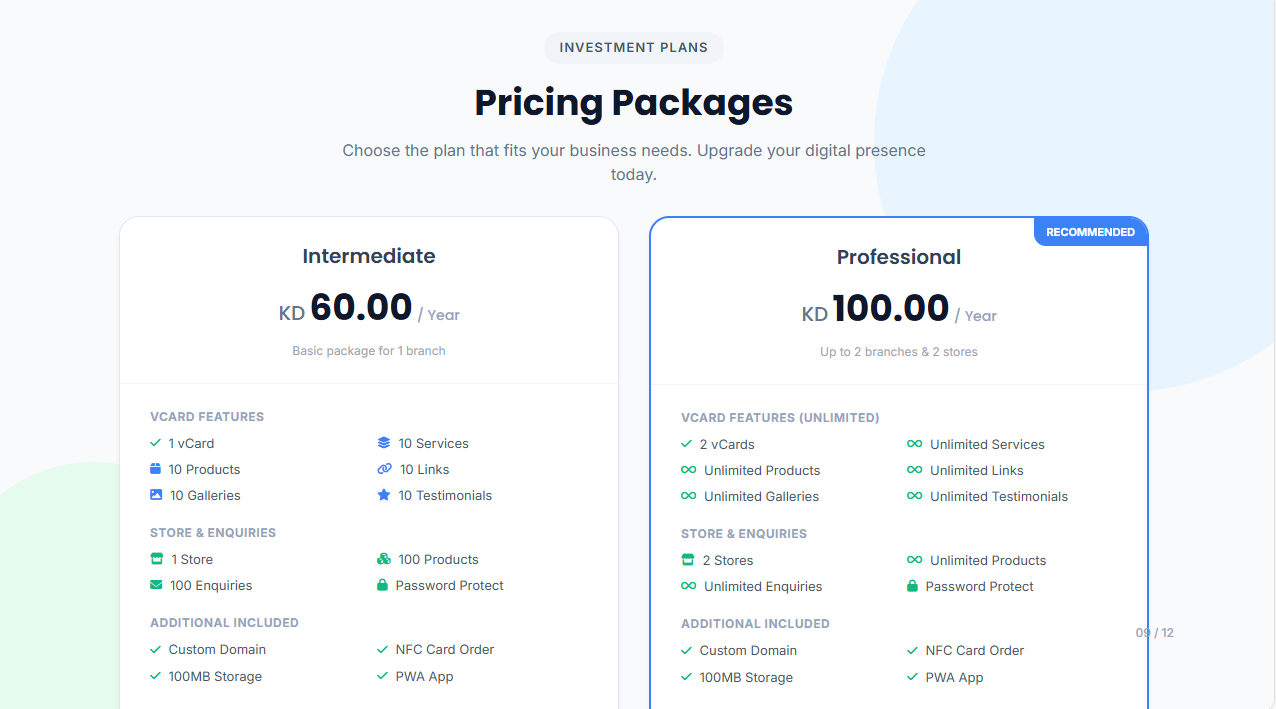Screen dimensions: 1276x709
Task: Click the store icon beside 1 Store
Action: tap(156, 559)
